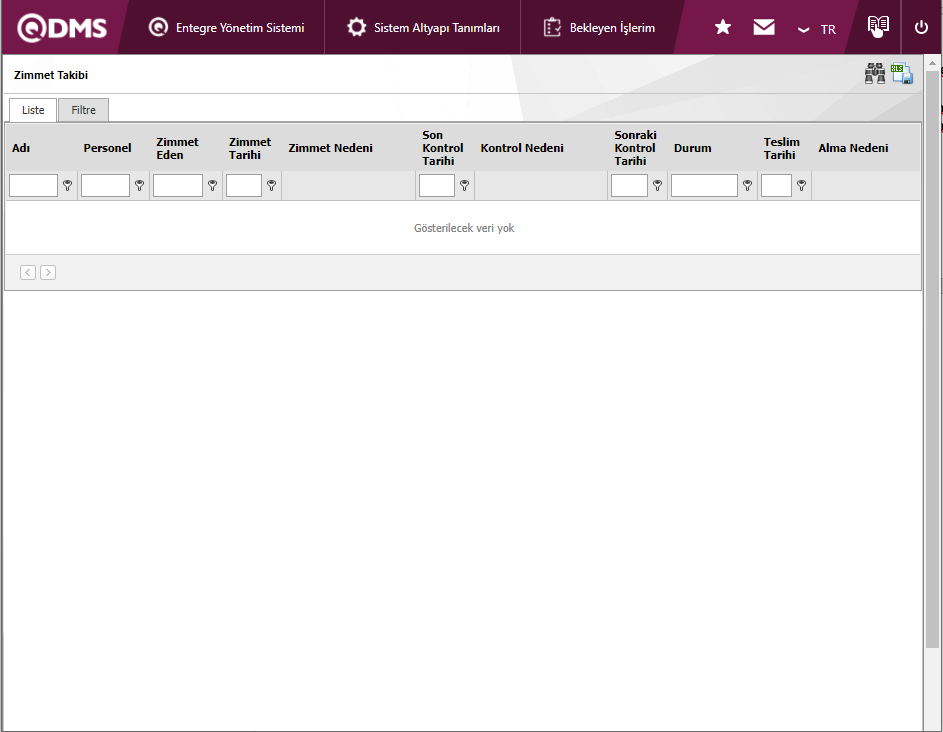The image size is (943, 732).
Task: Open filter options icon for Adı
Action: point(67,186)
